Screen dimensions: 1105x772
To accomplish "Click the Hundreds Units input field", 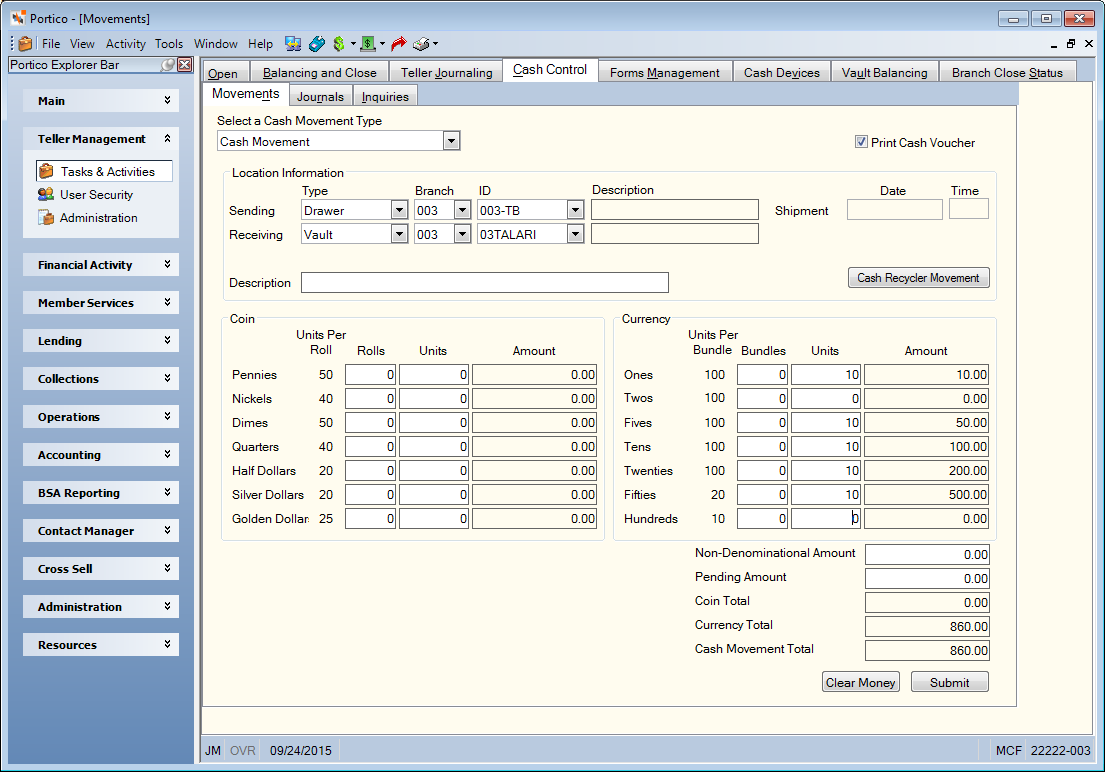I will 826,519.
